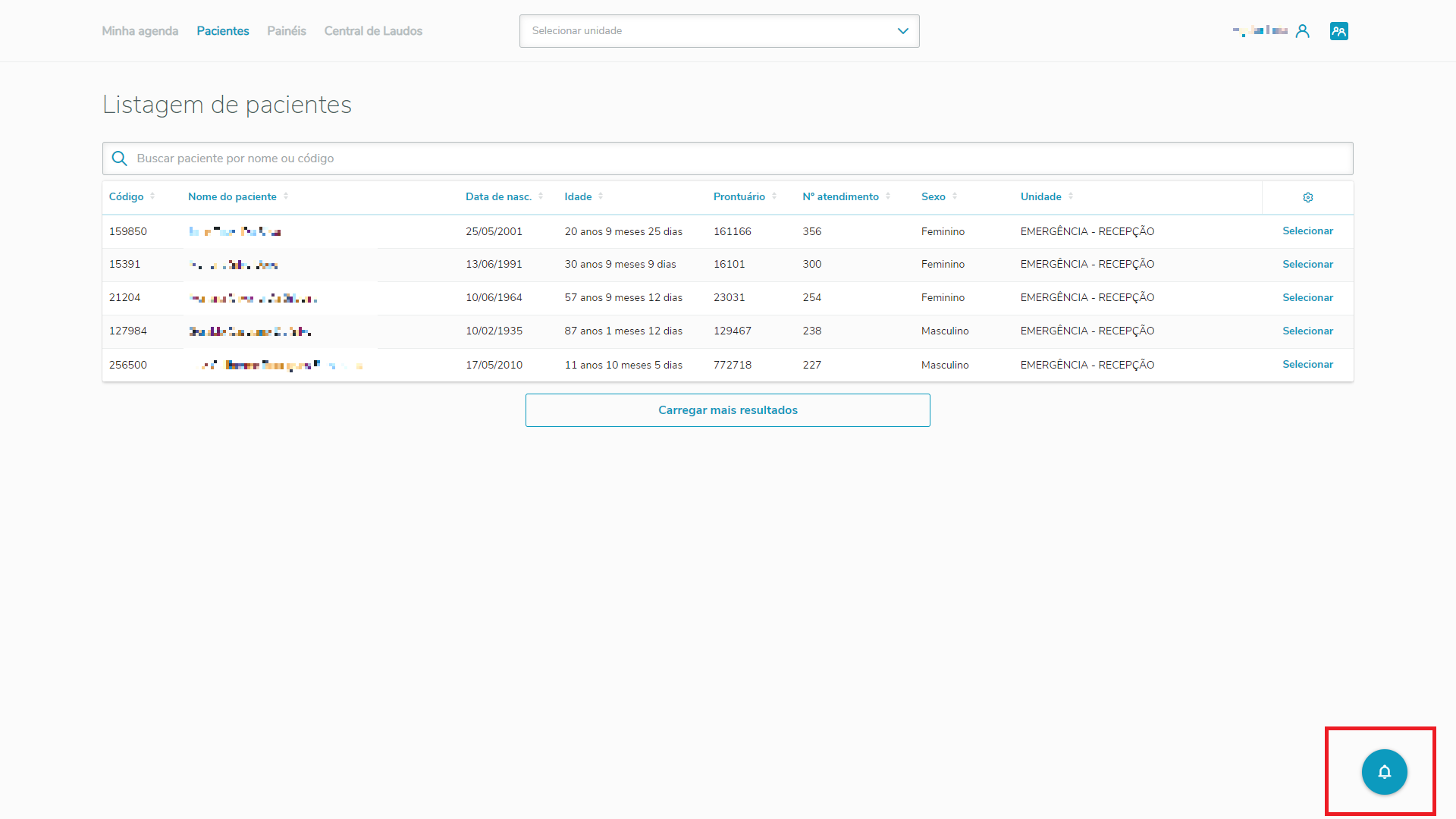Select patient with código 159850
The height and width of the screenshot is (819, 1456).
(1307, 231)
